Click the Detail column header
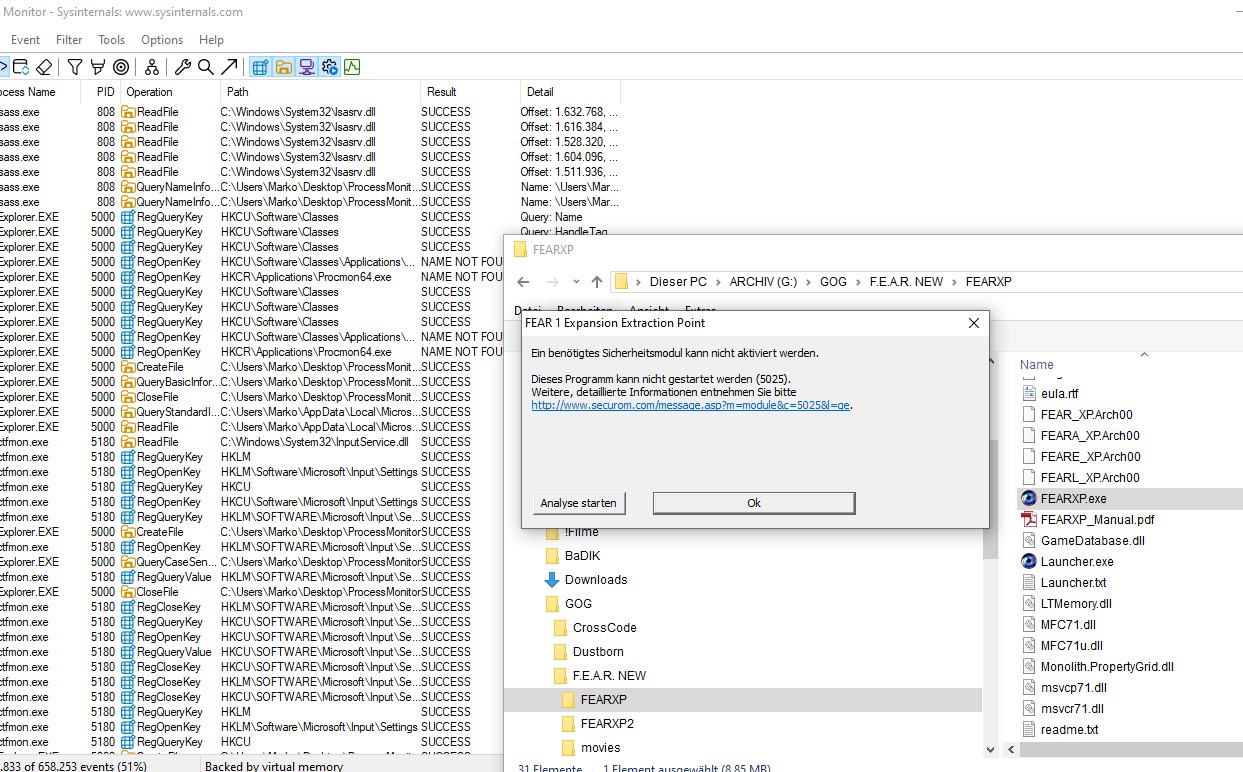The image size is (1243, 772). (570, 92)
